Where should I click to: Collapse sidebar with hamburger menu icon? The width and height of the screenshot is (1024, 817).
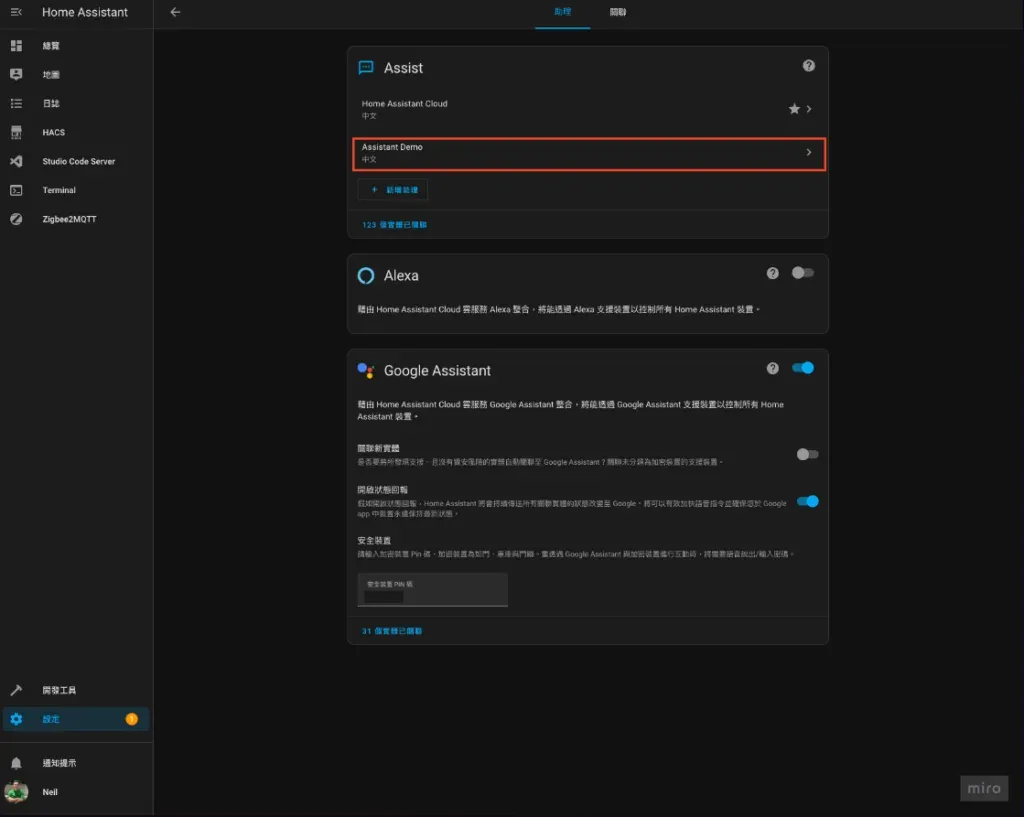16,12
